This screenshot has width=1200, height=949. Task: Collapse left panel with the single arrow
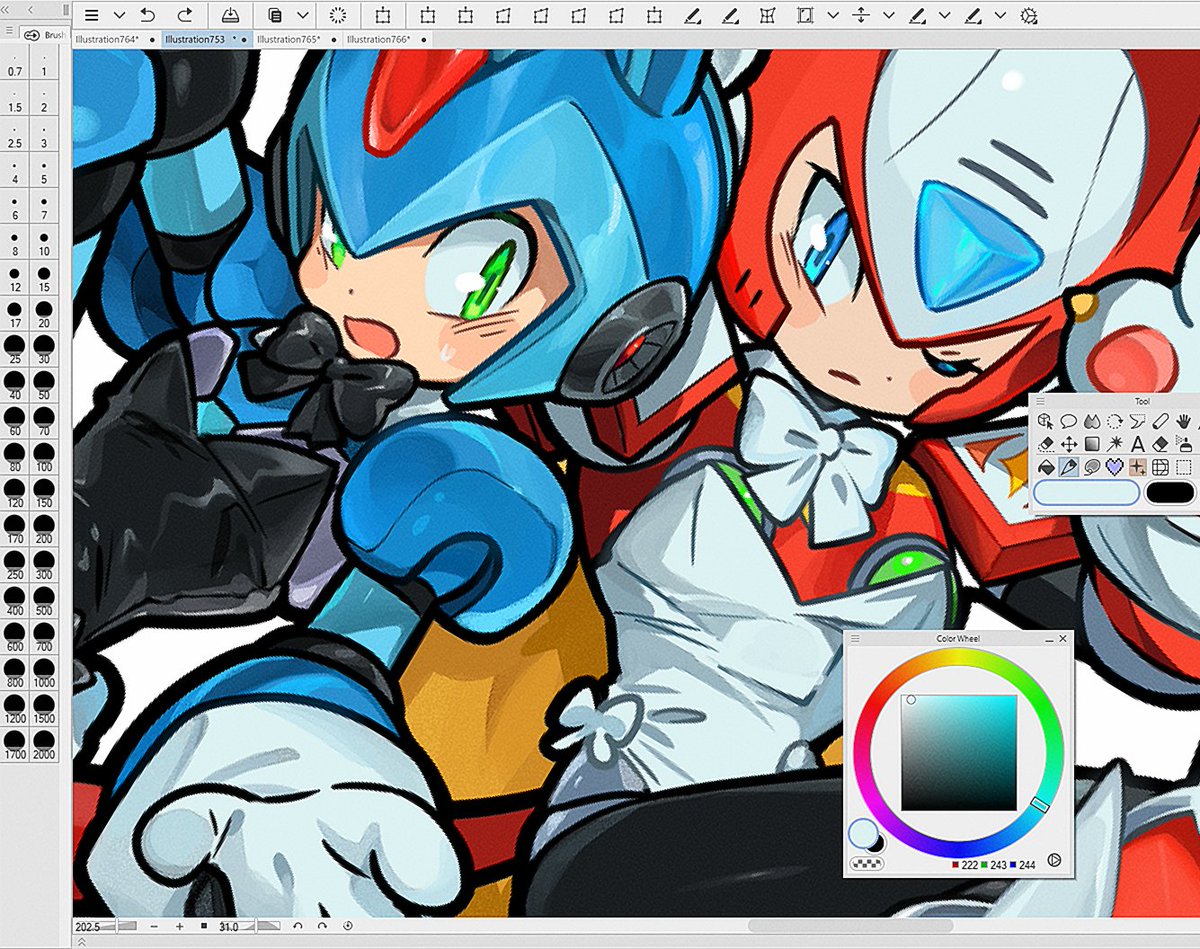[x=30, y=9]
